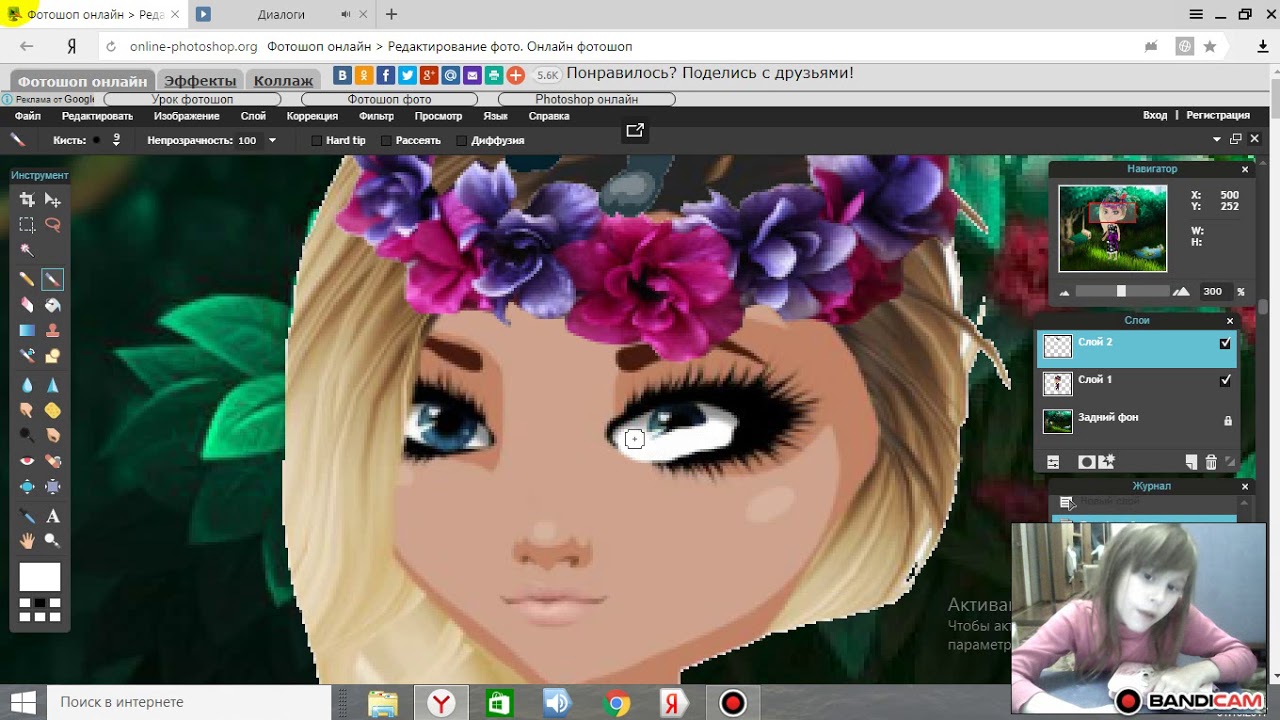Select the Pinch tool
1280x720 pixels.
pyautogui.click(x=53, y=486)
